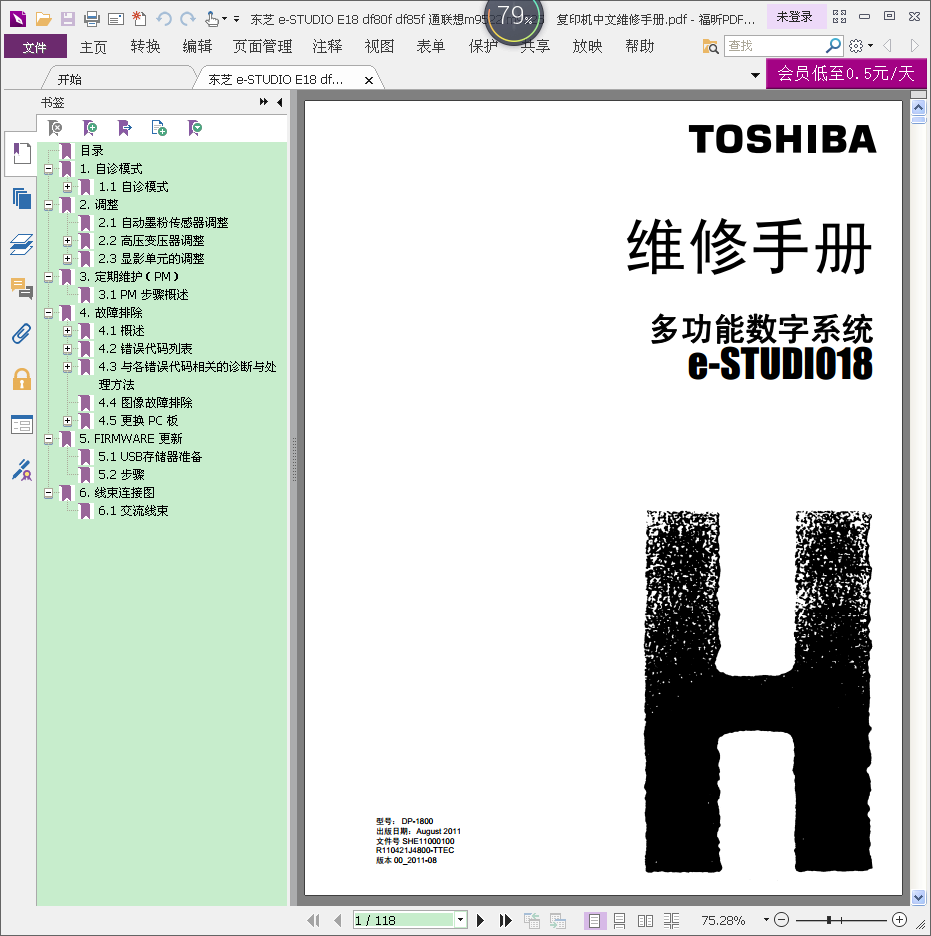Close the 东芝 e-STUDIO E18 document tab
931x936 pixels.
coord(369,80)
